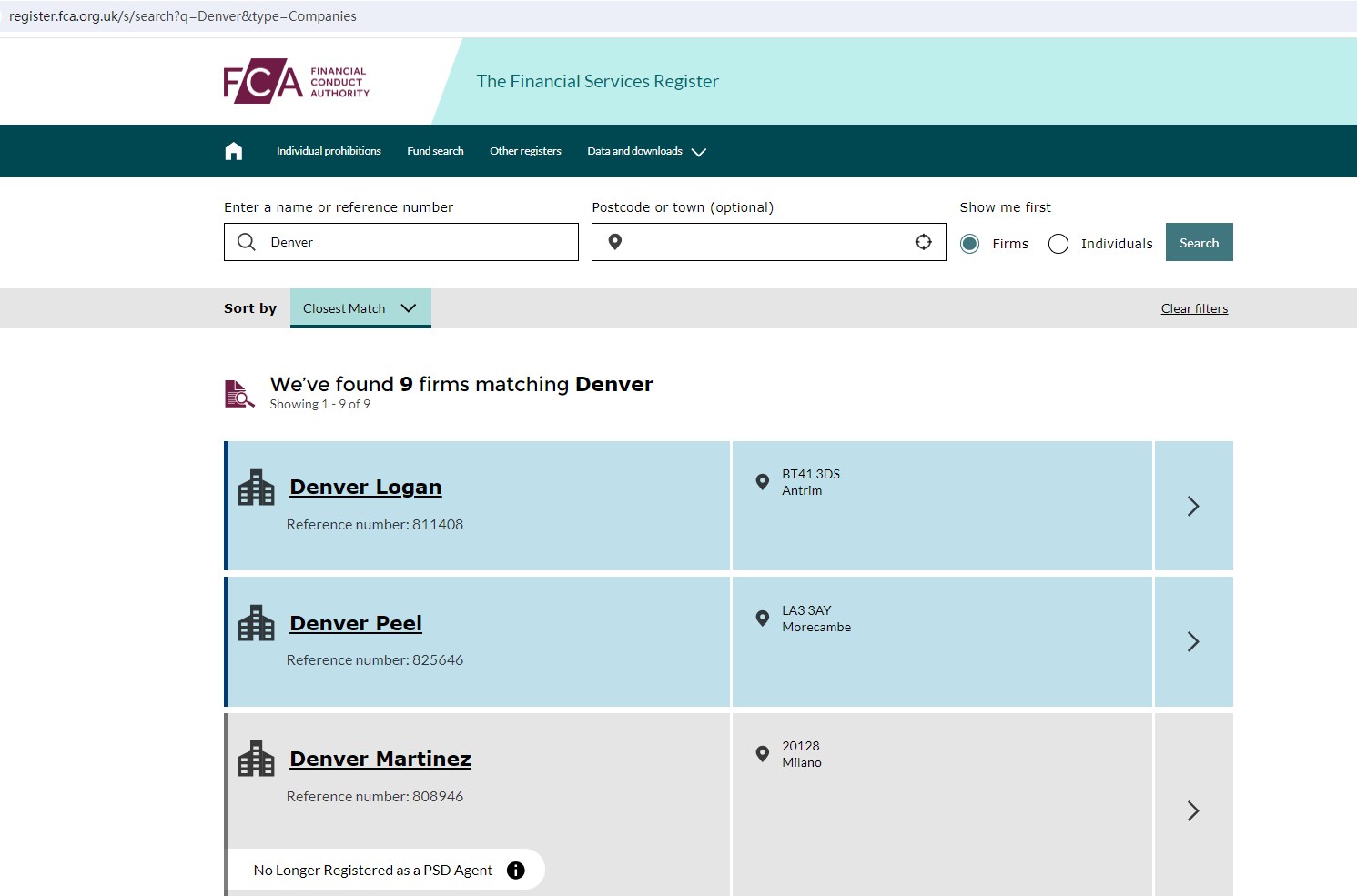
Task: Open Denver Martinez details via chevron
Action: click(1193, 810)
